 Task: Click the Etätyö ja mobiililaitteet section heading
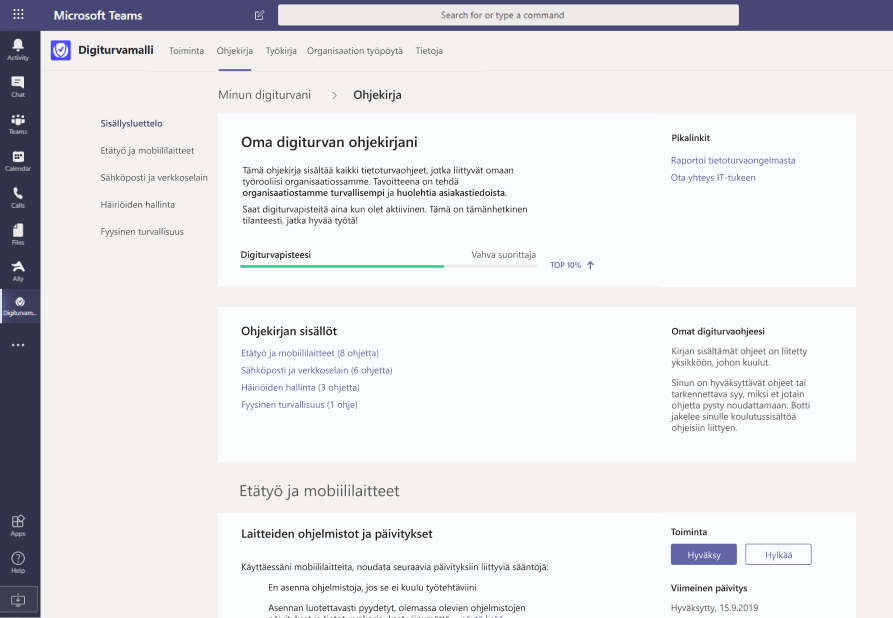coord(319,491)
